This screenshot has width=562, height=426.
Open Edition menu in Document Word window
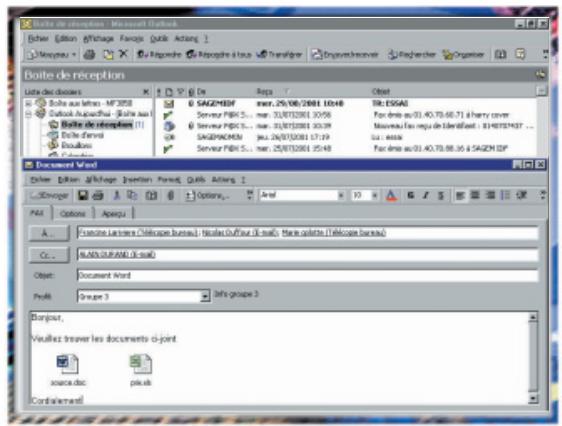(68, 180)
